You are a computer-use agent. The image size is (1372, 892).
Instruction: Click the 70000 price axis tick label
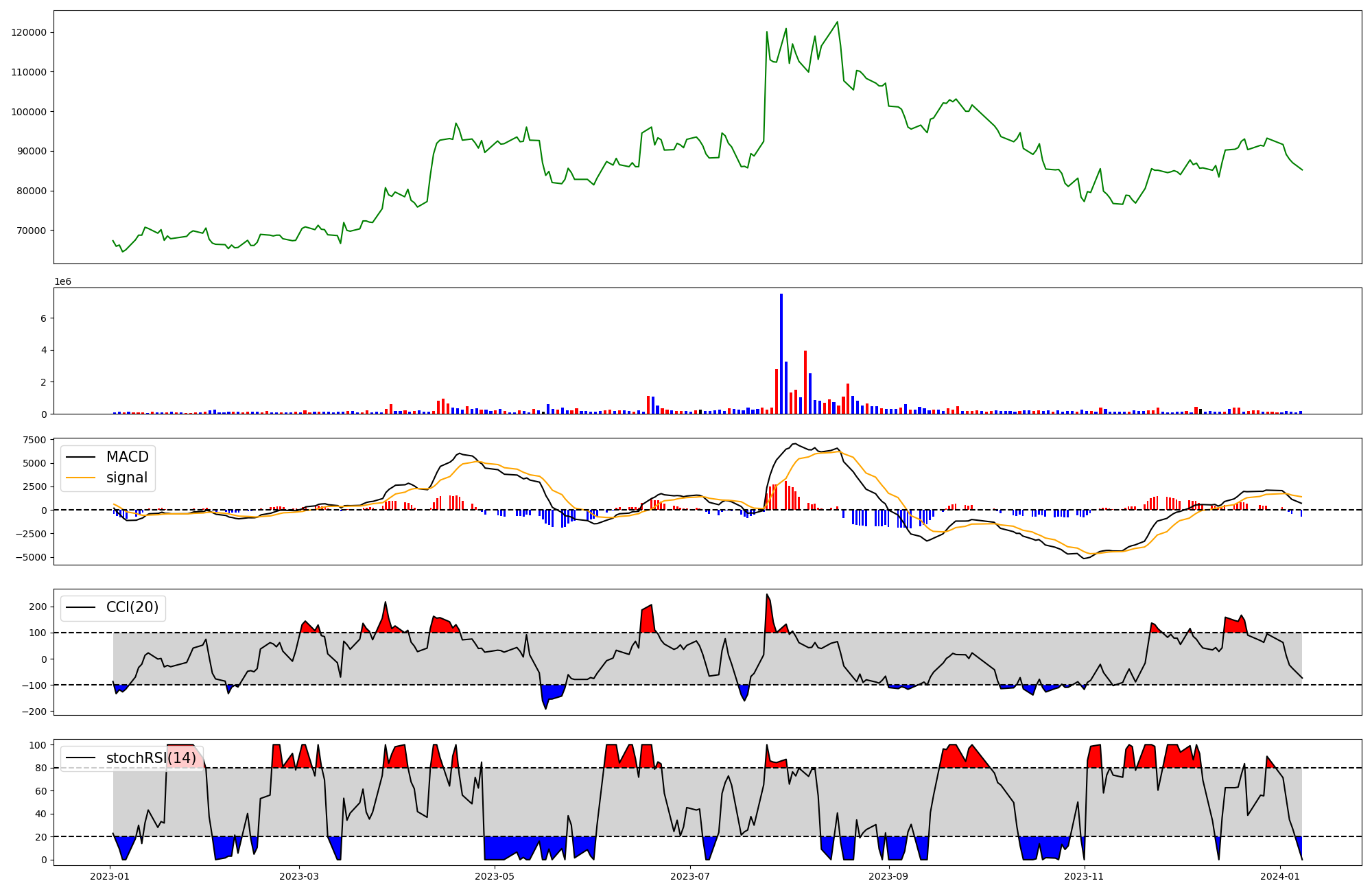(x=32, y=231)
